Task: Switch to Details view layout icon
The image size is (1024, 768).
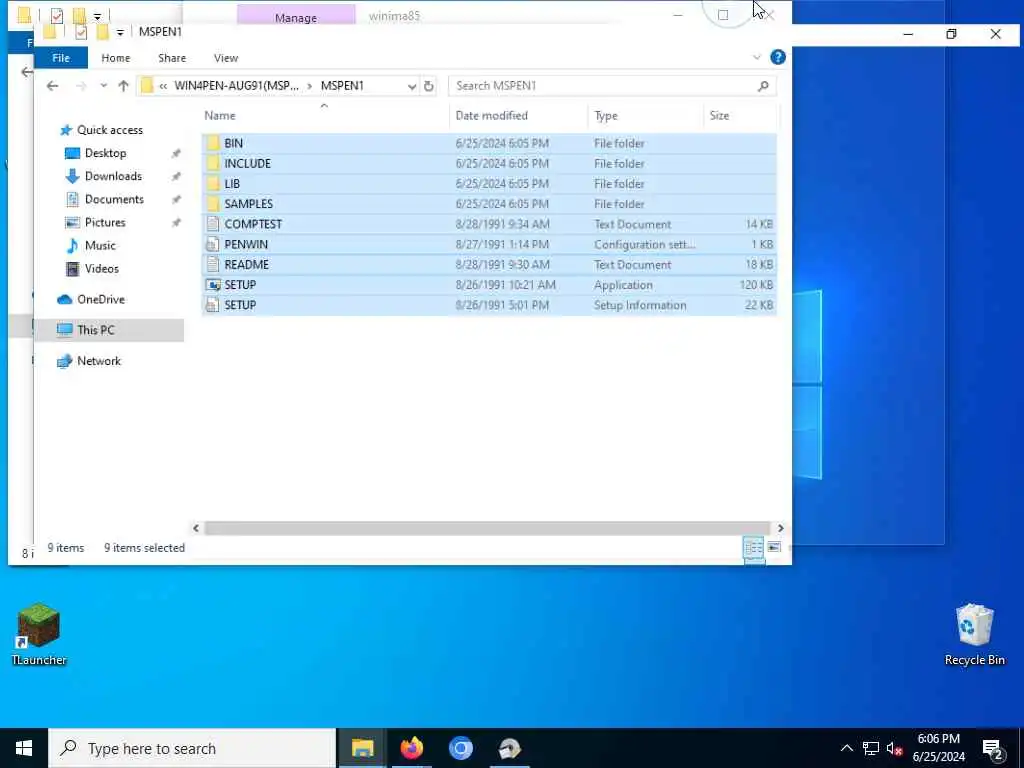Action: (753, 547)
